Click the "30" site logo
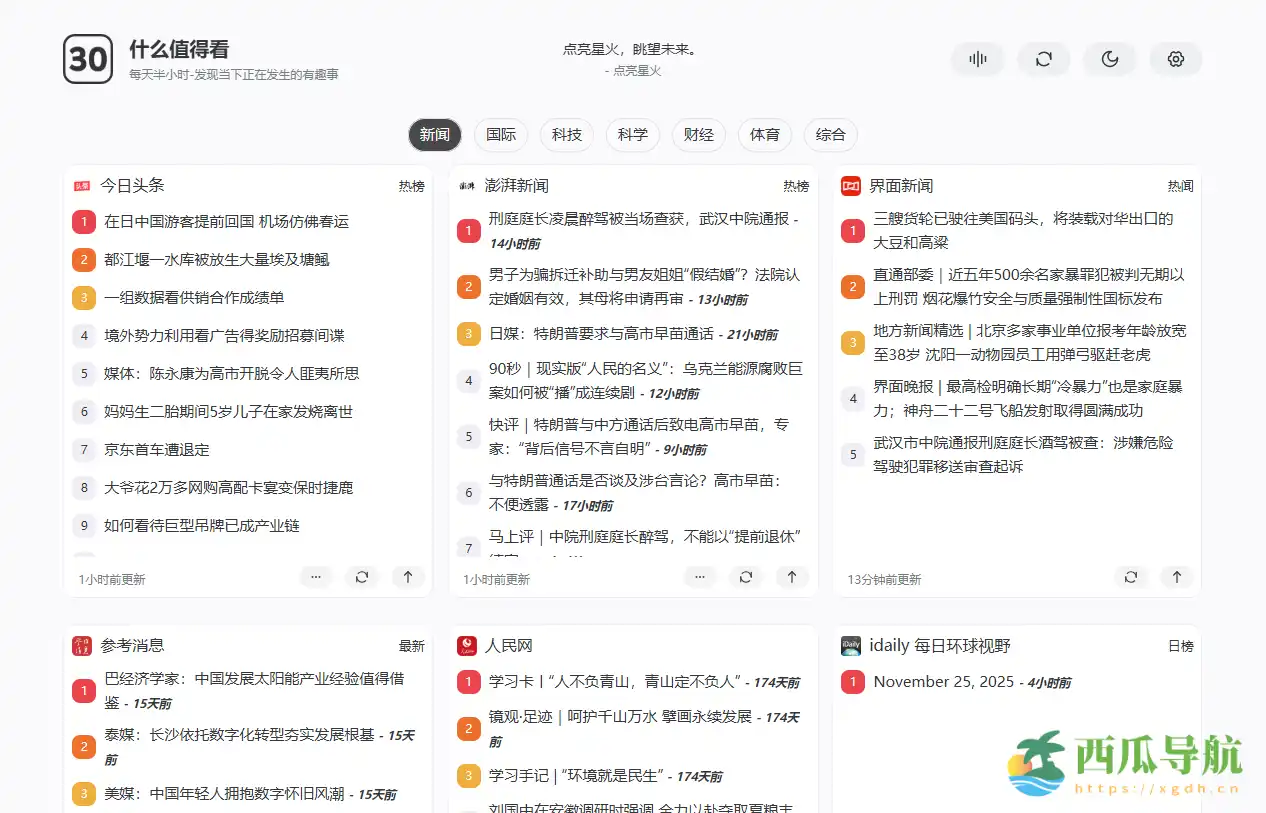The height and width of the screenshot is (813, 1266). [88, 59]
